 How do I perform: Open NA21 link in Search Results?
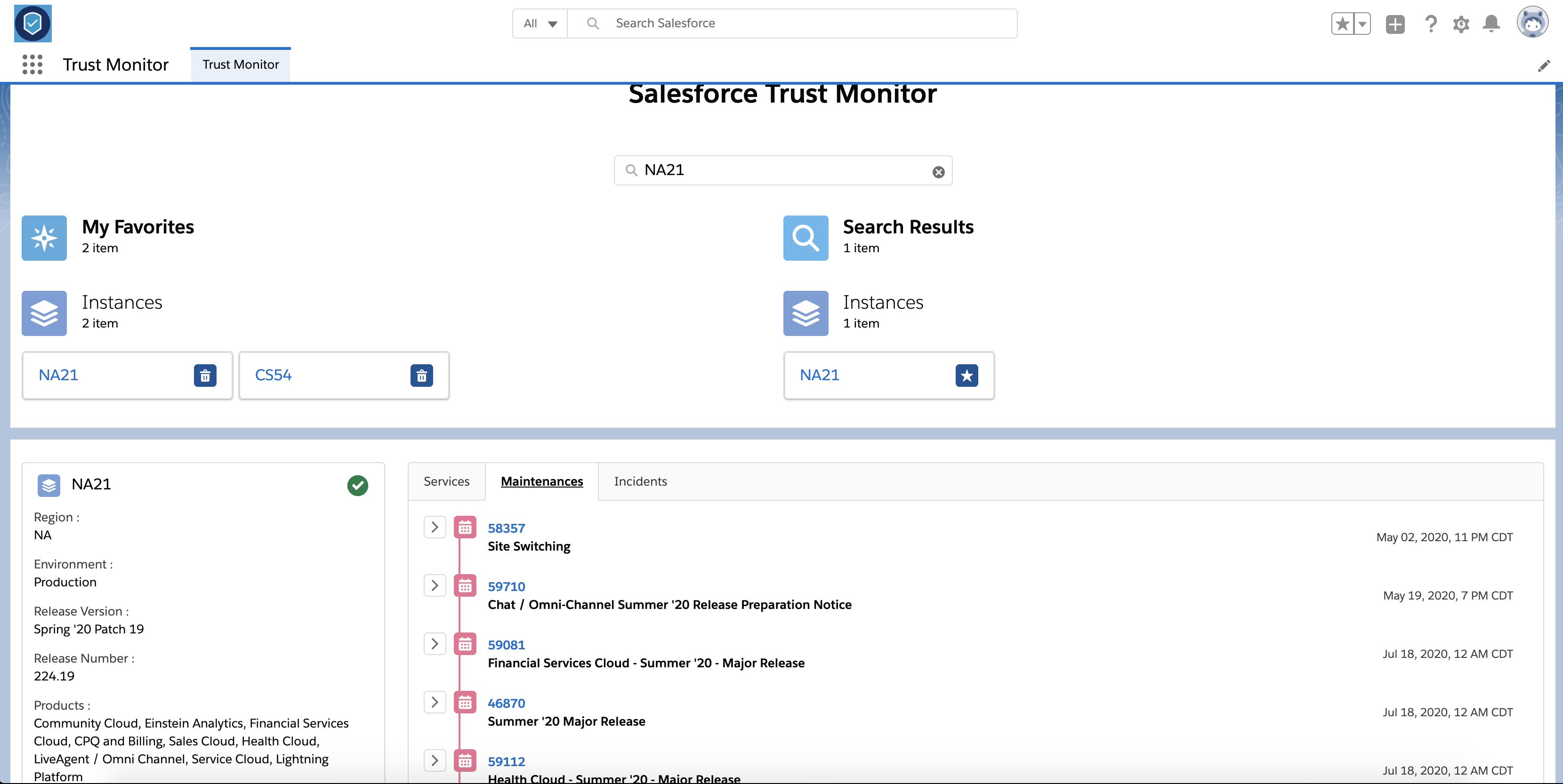(x=819, y=375)
